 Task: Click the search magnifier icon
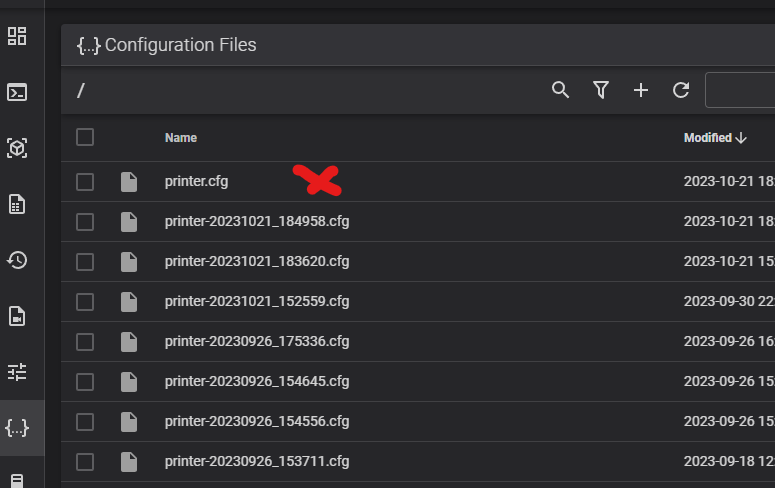coord(560,90)
